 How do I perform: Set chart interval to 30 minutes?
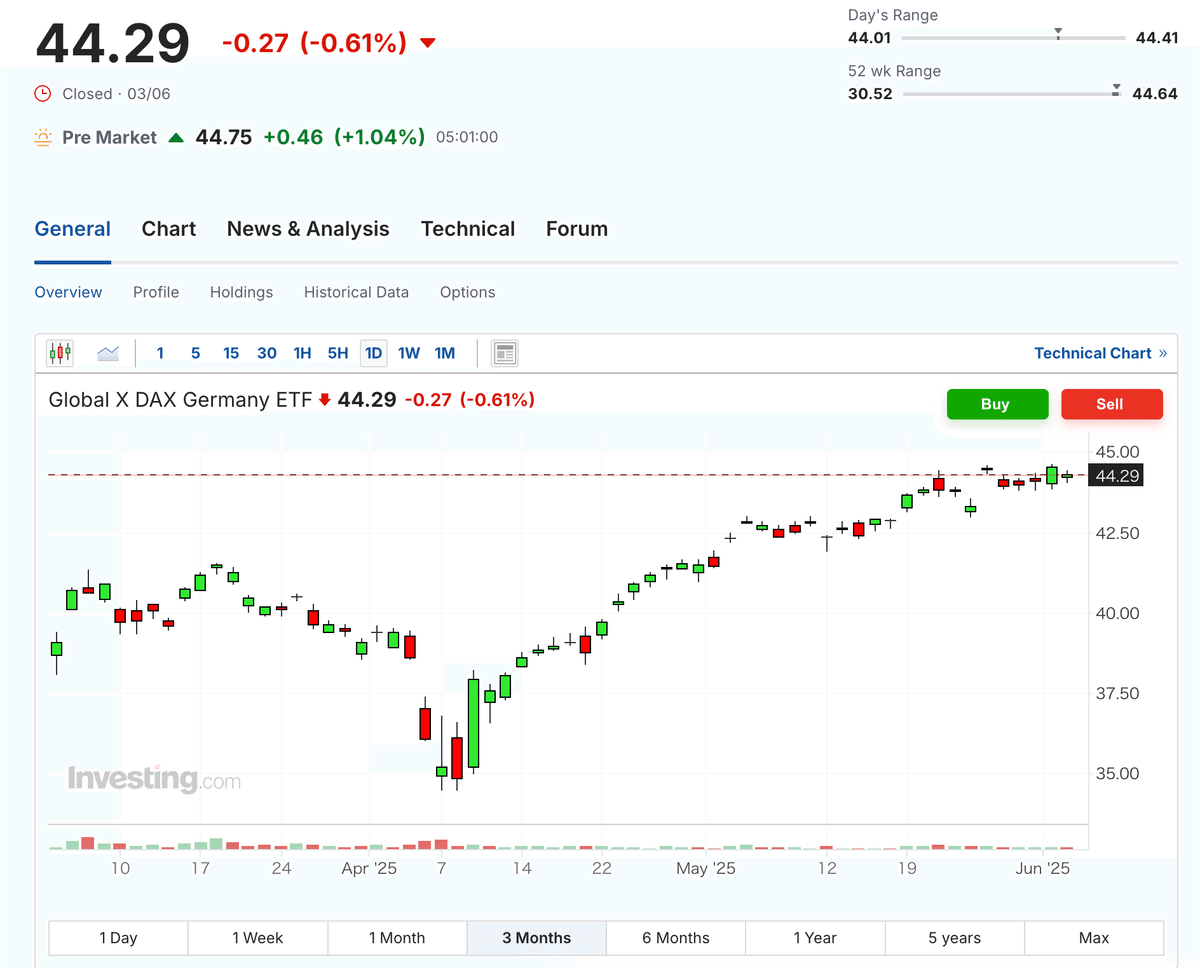click(x=267, y=353)
